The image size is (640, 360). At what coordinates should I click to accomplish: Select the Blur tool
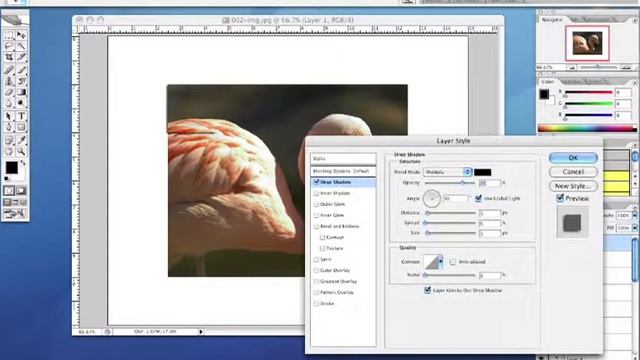click(9, 103)
